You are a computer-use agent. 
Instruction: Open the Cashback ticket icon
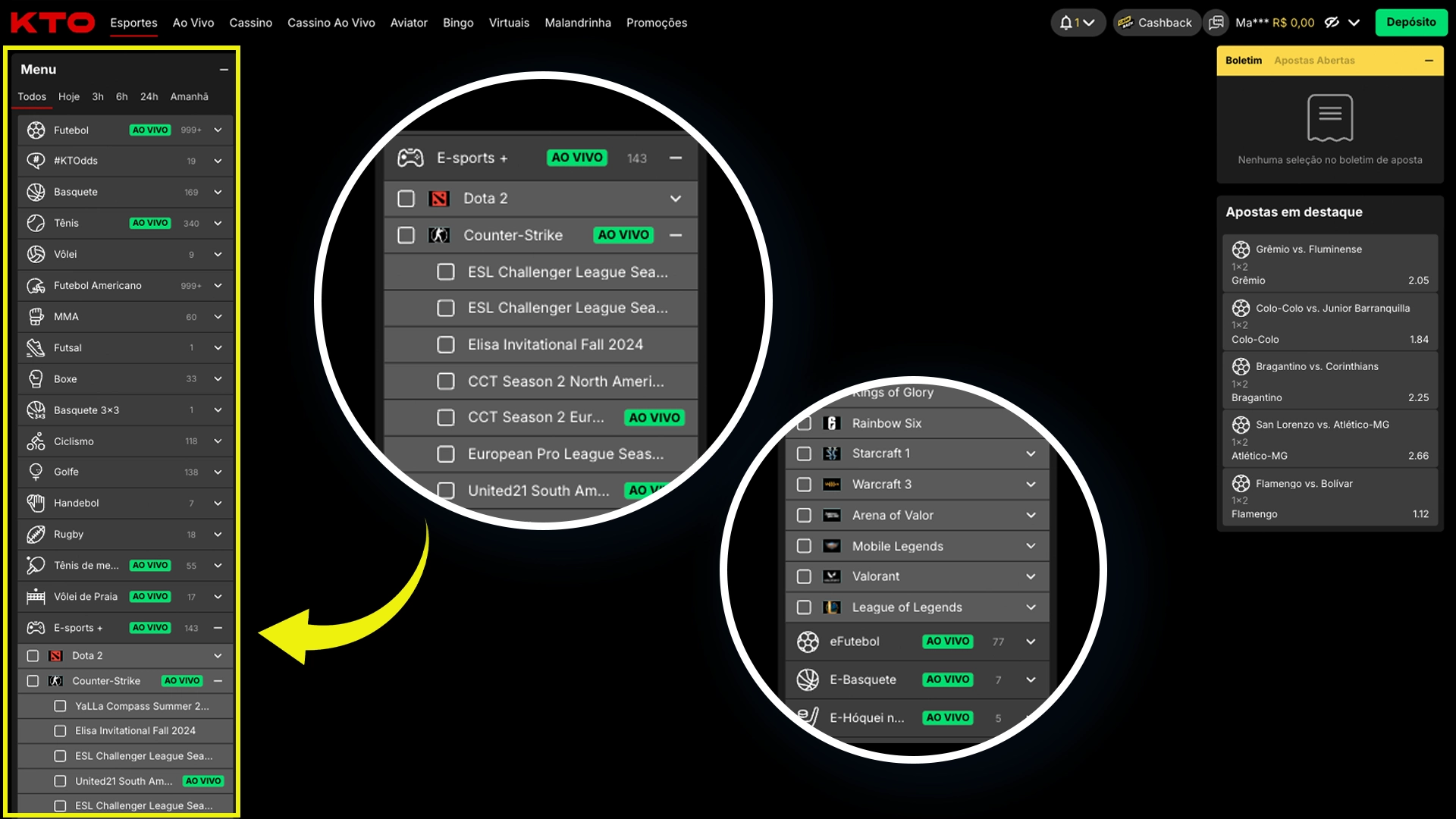pos(1125,23)
